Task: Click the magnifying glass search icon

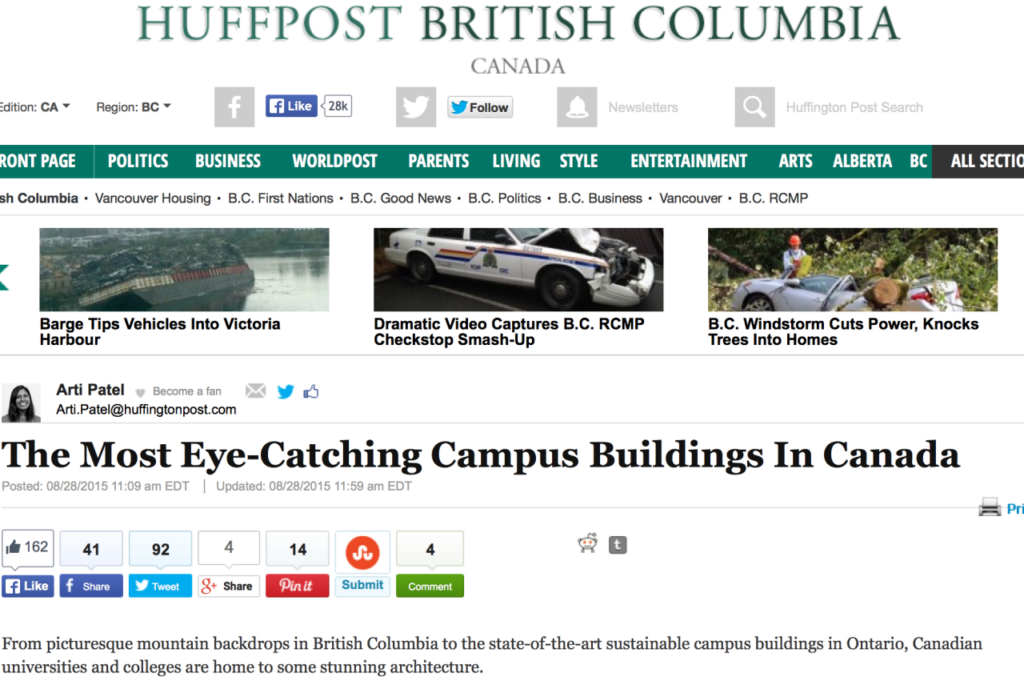Action: 754,106
